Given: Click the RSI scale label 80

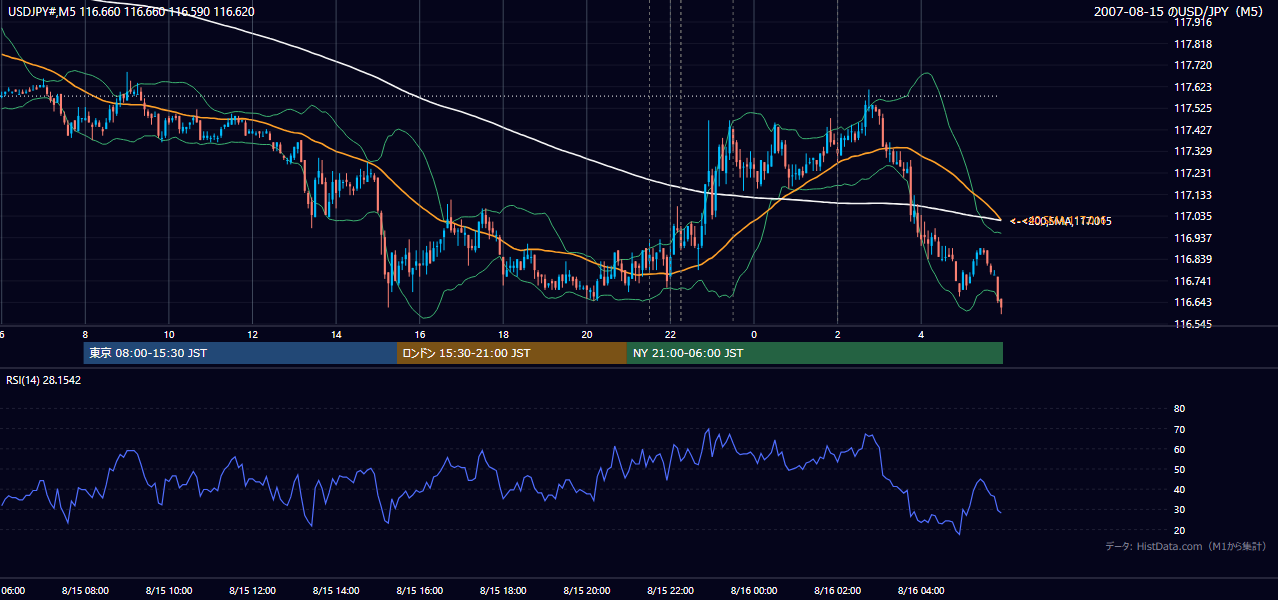Looking at the screenshot, I should coord(1179,409).
